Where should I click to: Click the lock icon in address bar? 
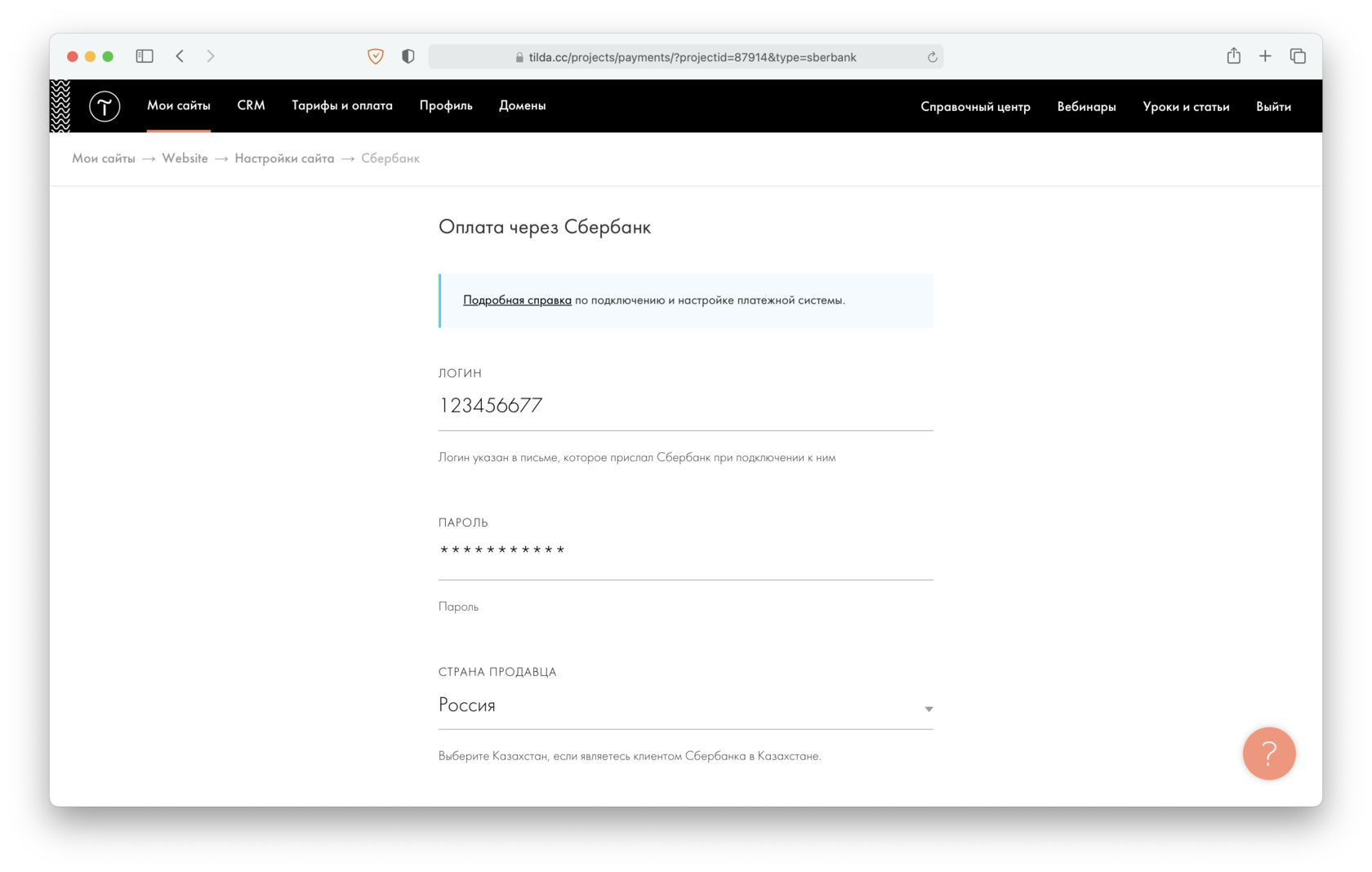click(x=519, y=57)
